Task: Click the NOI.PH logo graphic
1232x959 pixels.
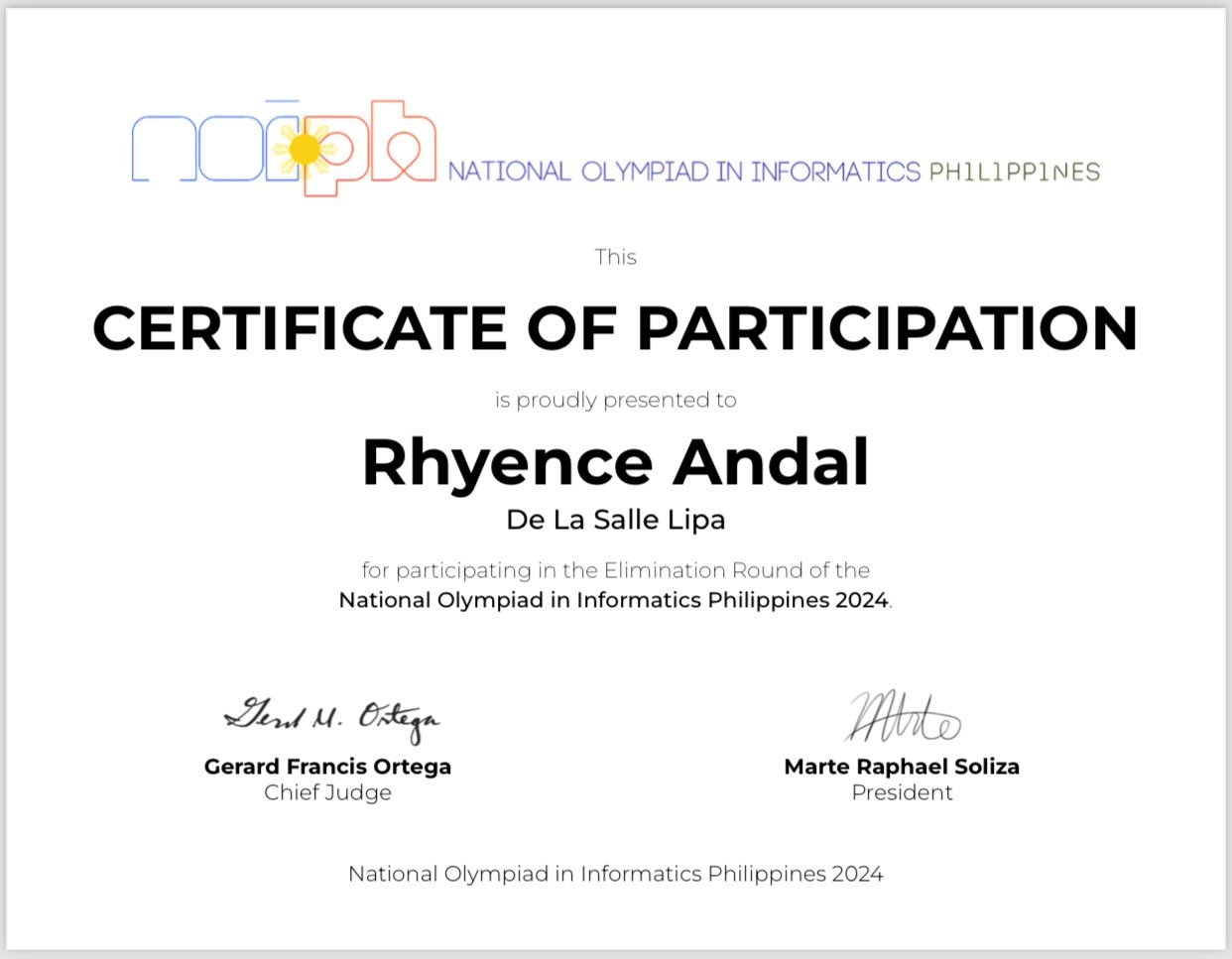Action: coord(284,147)
